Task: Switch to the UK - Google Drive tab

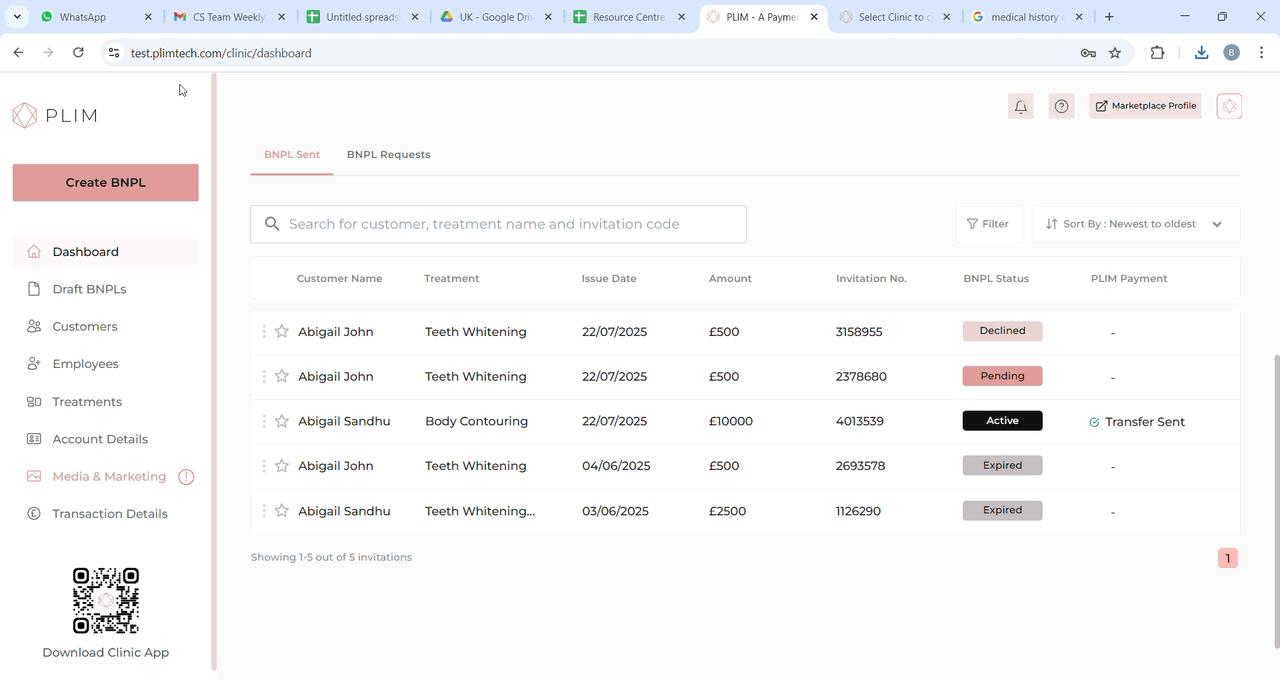Action: click(495, 17)
